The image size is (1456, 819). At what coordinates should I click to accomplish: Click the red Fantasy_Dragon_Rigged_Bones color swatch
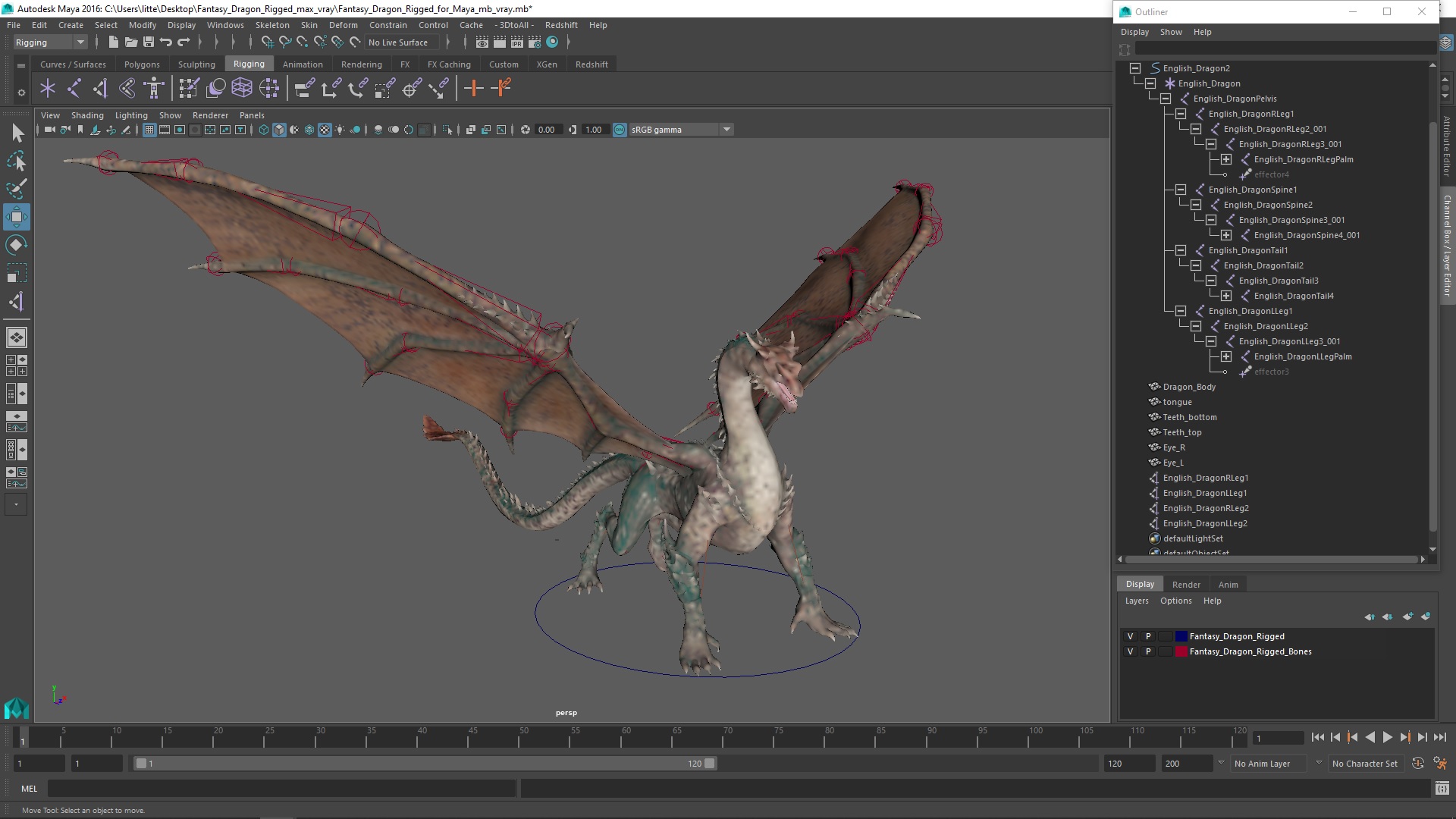click(x=1181, y=651)
